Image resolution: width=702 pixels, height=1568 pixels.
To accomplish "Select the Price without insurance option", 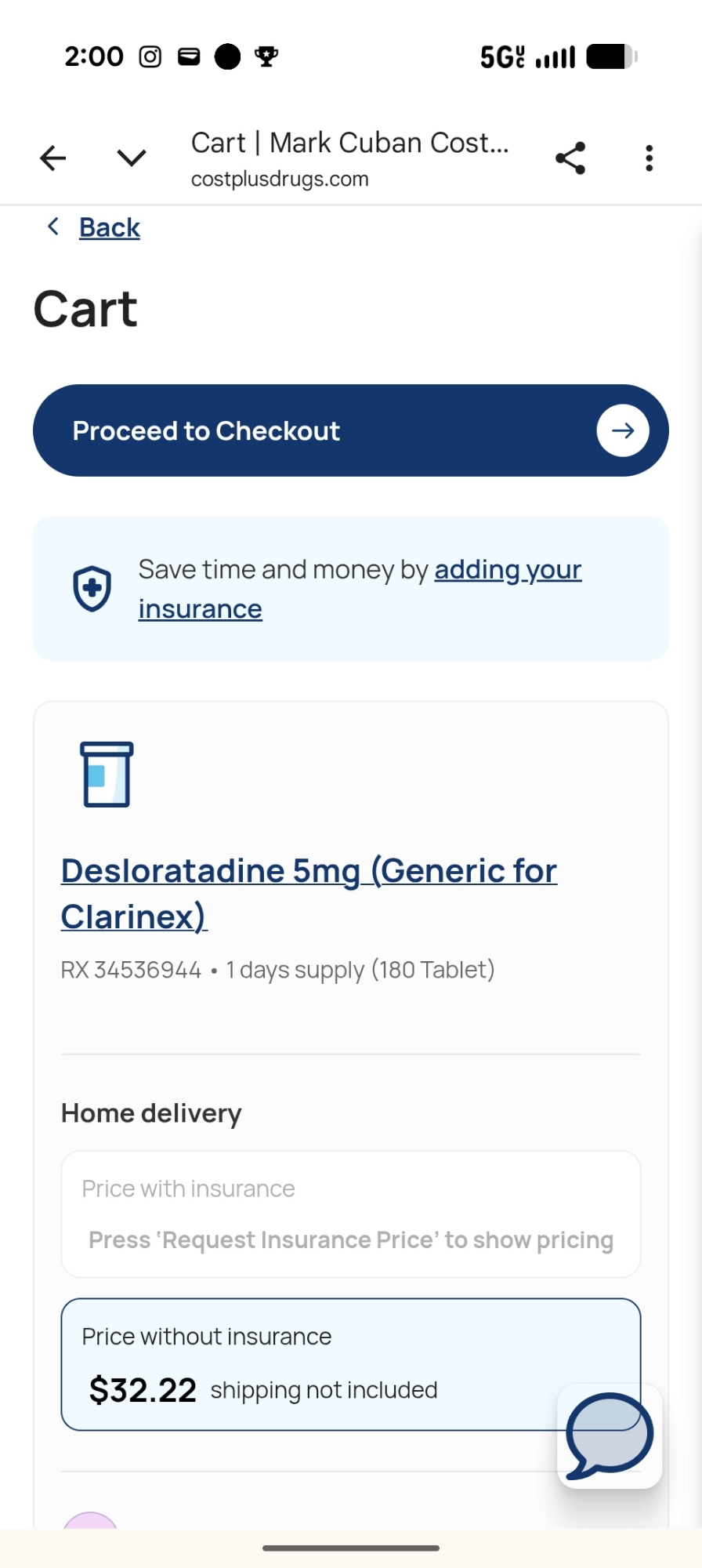I will click(x=313, y=1364).
